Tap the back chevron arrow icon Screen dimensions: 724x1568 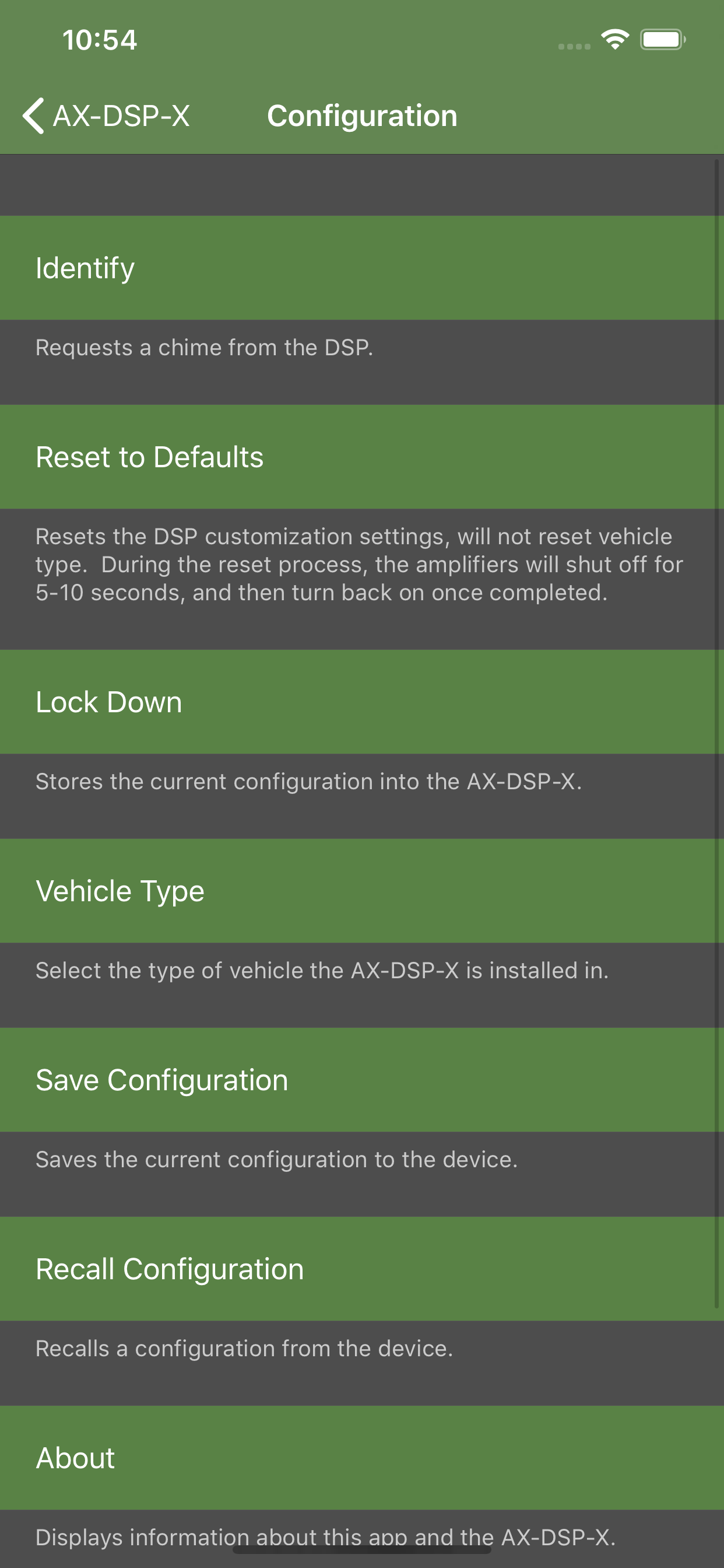point(33,116)
